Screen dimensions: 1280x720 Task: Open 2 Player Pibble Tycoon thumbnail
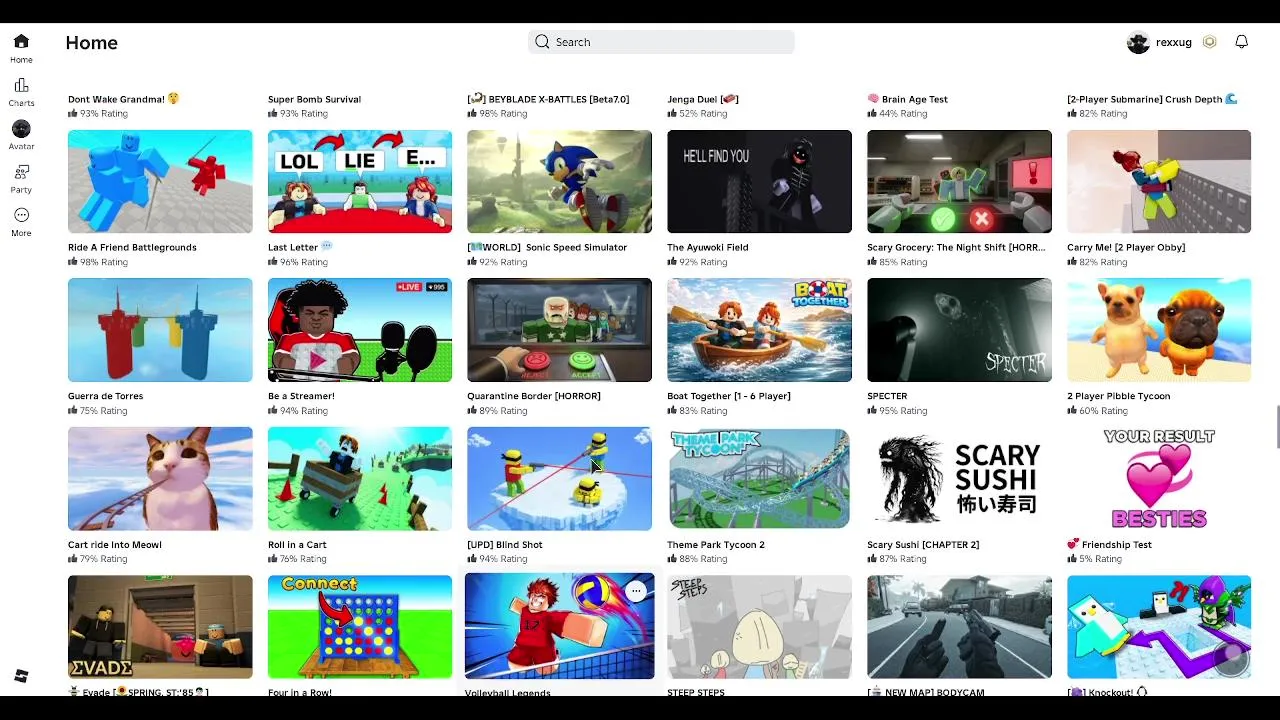click(x=1159, y=330)
